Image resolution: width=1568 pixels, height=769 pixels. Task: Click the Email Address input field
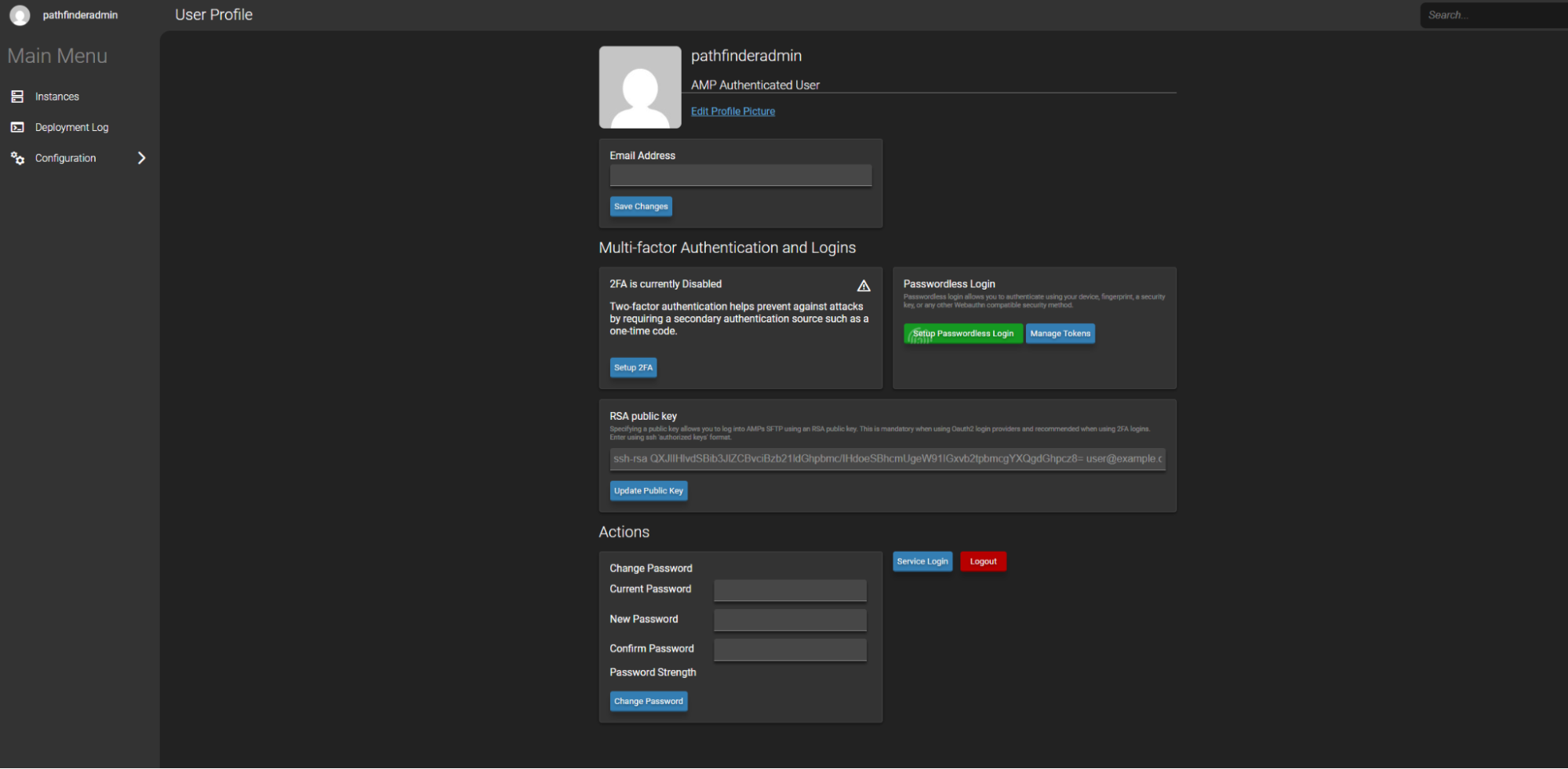pyautogui.click(x=740, y=174)
